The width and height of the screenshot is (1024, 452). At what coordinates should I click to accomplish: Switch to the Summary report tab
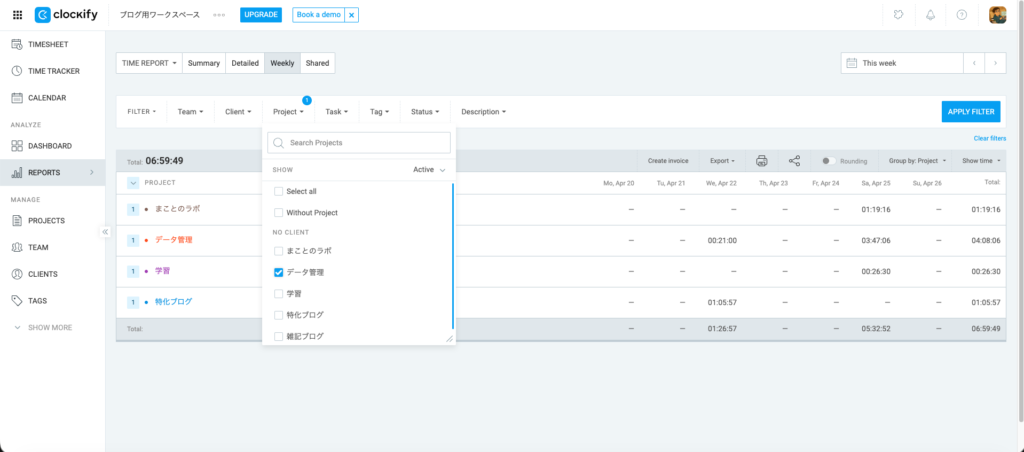coord(204,63)
